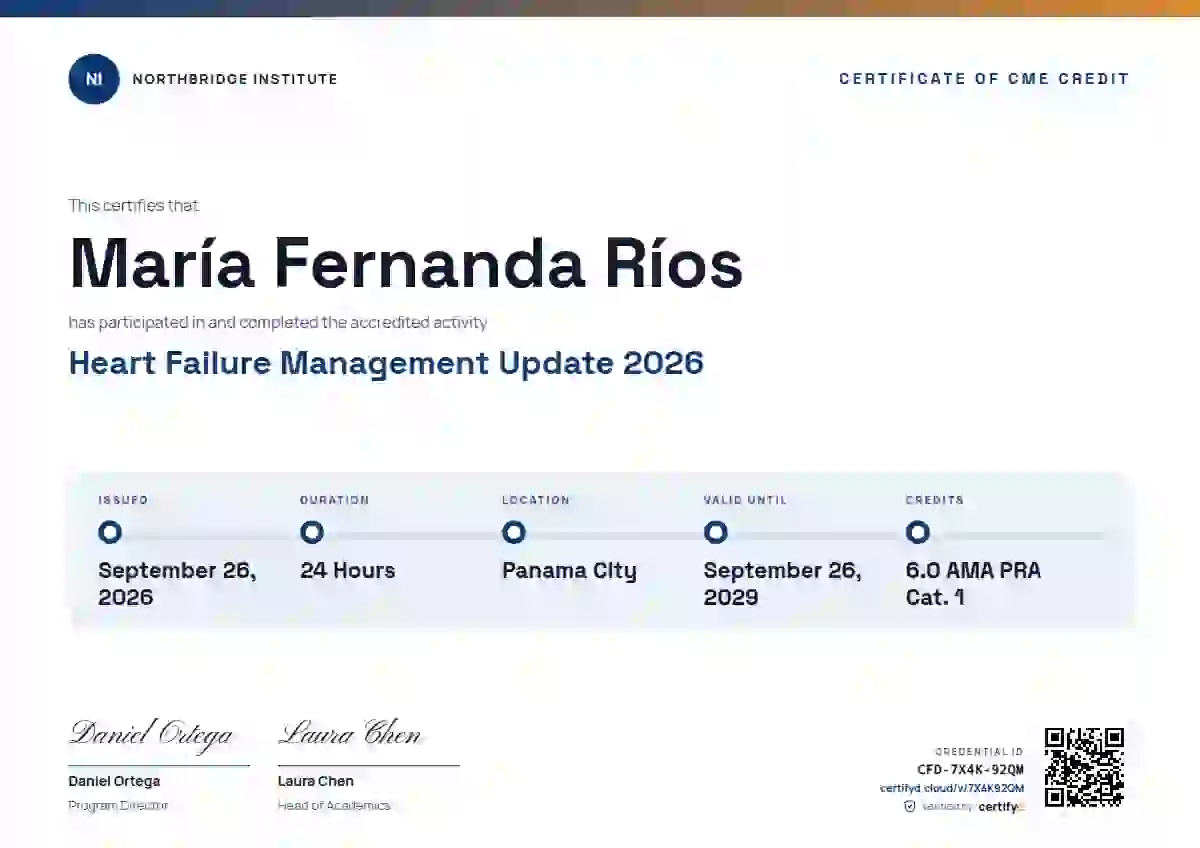This screenshot has height=848, width=1200.
Task: Click the '24 Hours' value
Action: pos(347,571)
